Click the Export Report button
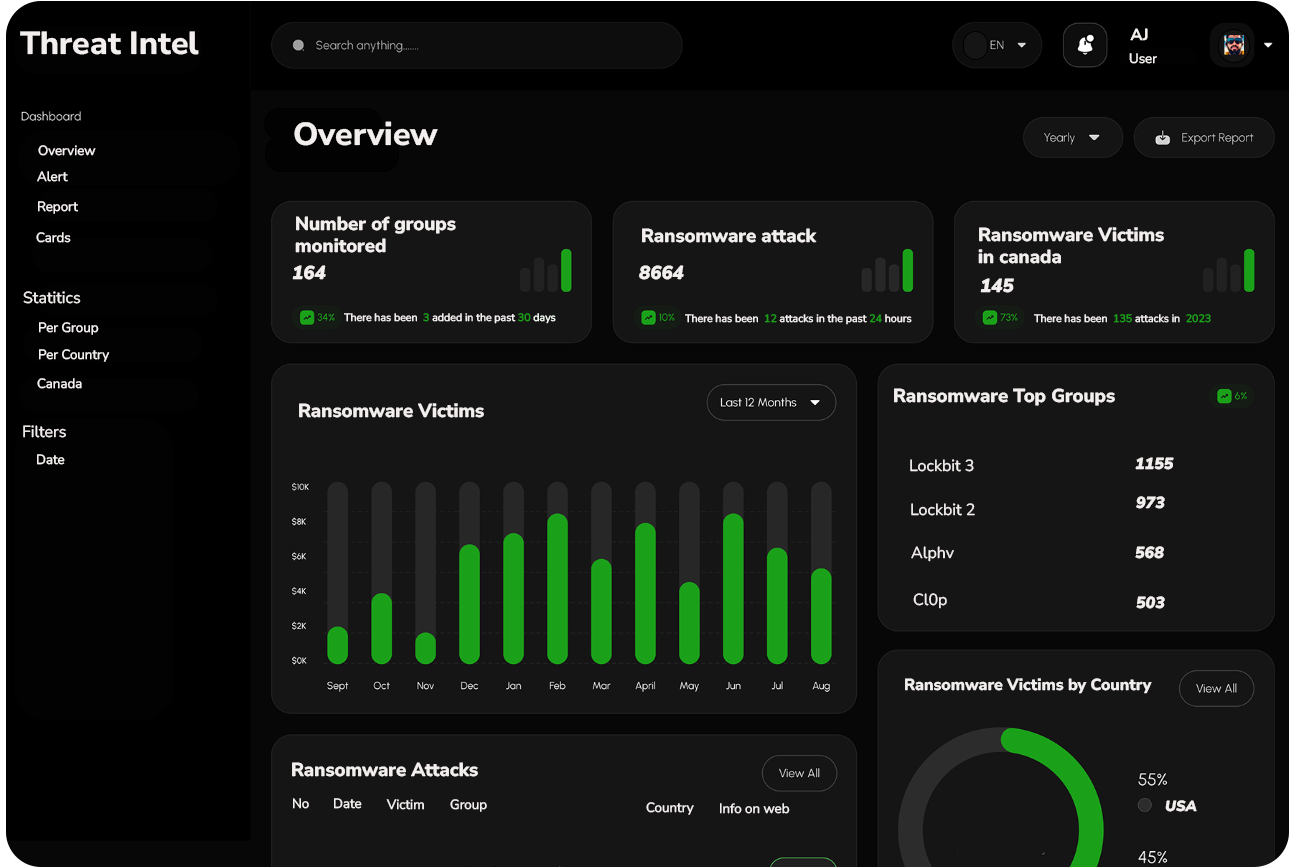Screen dimensions: 1298x867 click(x=1204, y=138)
